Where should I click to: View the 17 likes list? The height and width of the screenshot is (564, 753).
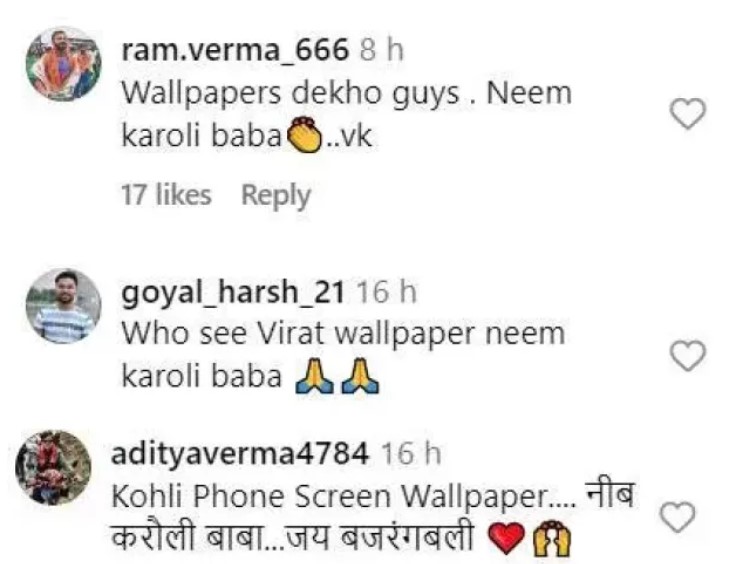point(166,195)
